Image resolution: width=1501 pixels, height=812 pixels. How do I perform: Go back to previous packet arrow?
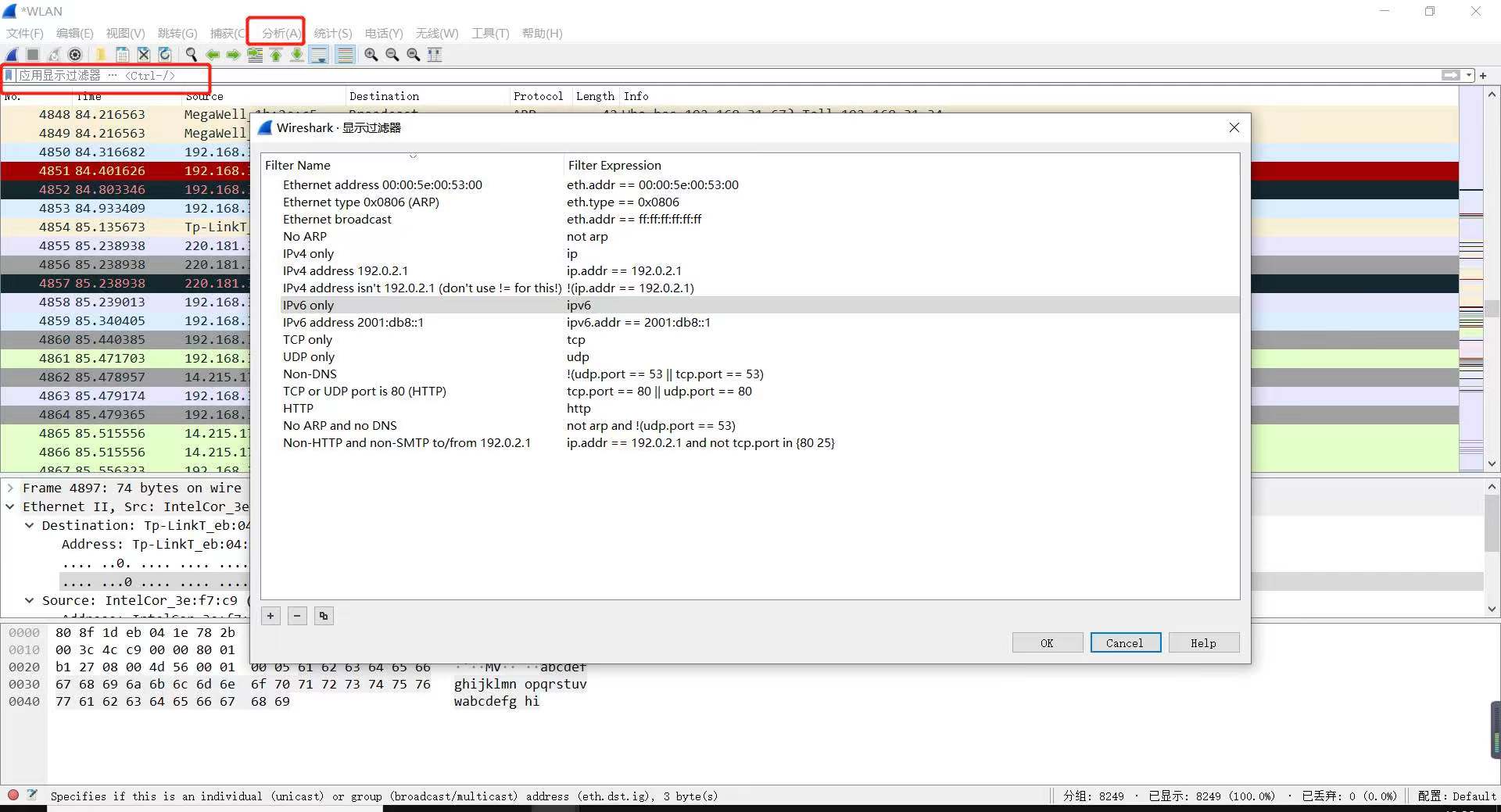tap(212, 55)
